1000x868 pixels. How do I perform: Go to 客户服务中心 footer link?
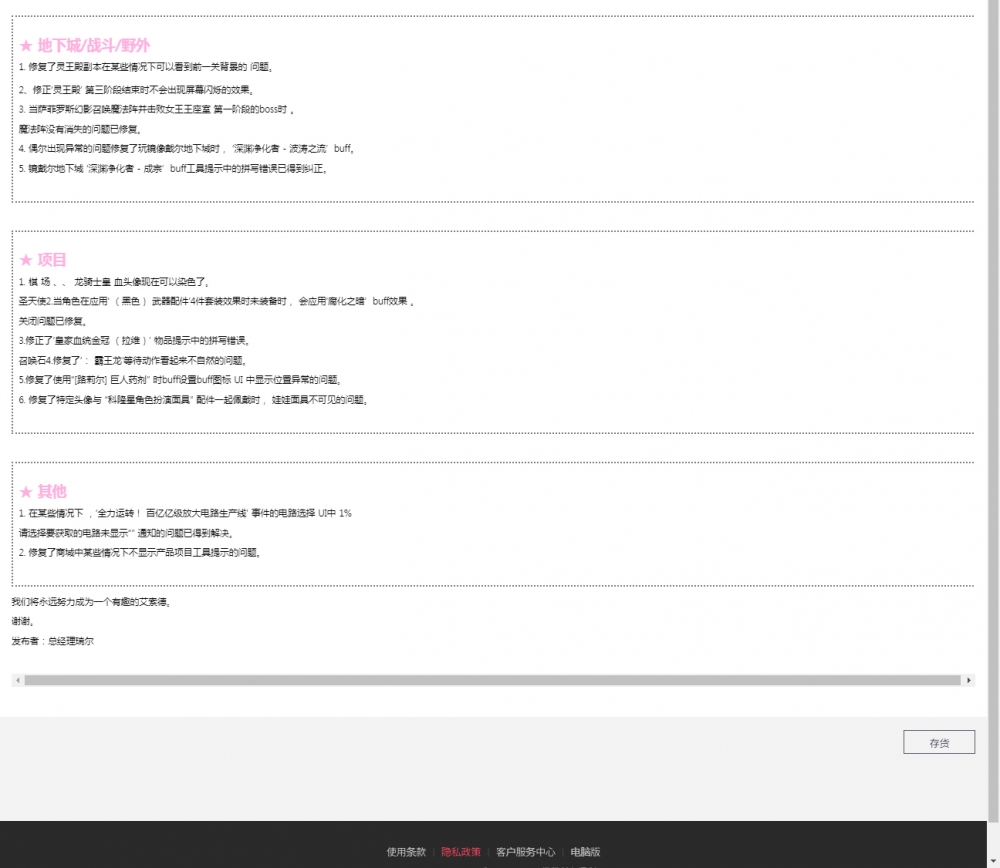coord(525,852)
